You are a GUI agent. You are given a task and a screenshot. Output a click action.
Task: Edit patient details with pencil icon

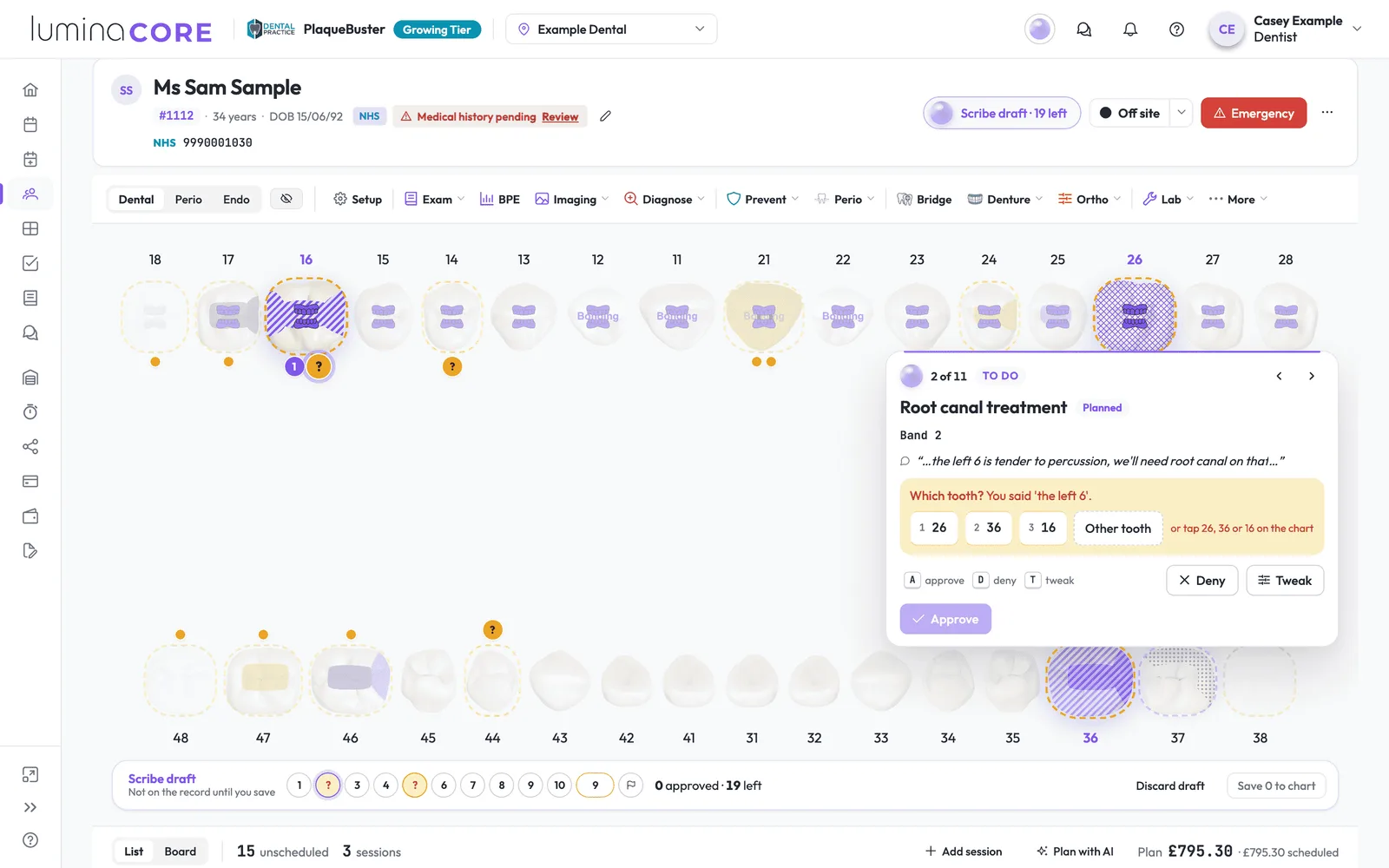(605, 116)
